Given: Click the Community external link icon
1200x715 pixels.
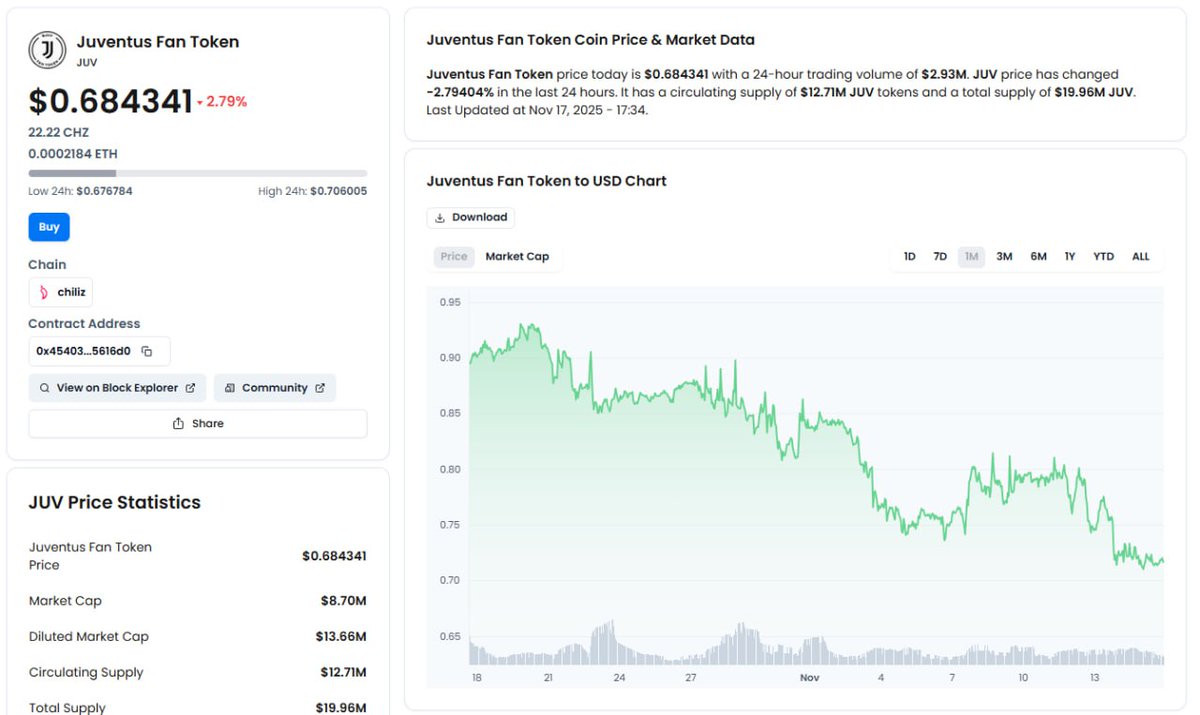Looking at the screenshot, I should tap(320, 388).
